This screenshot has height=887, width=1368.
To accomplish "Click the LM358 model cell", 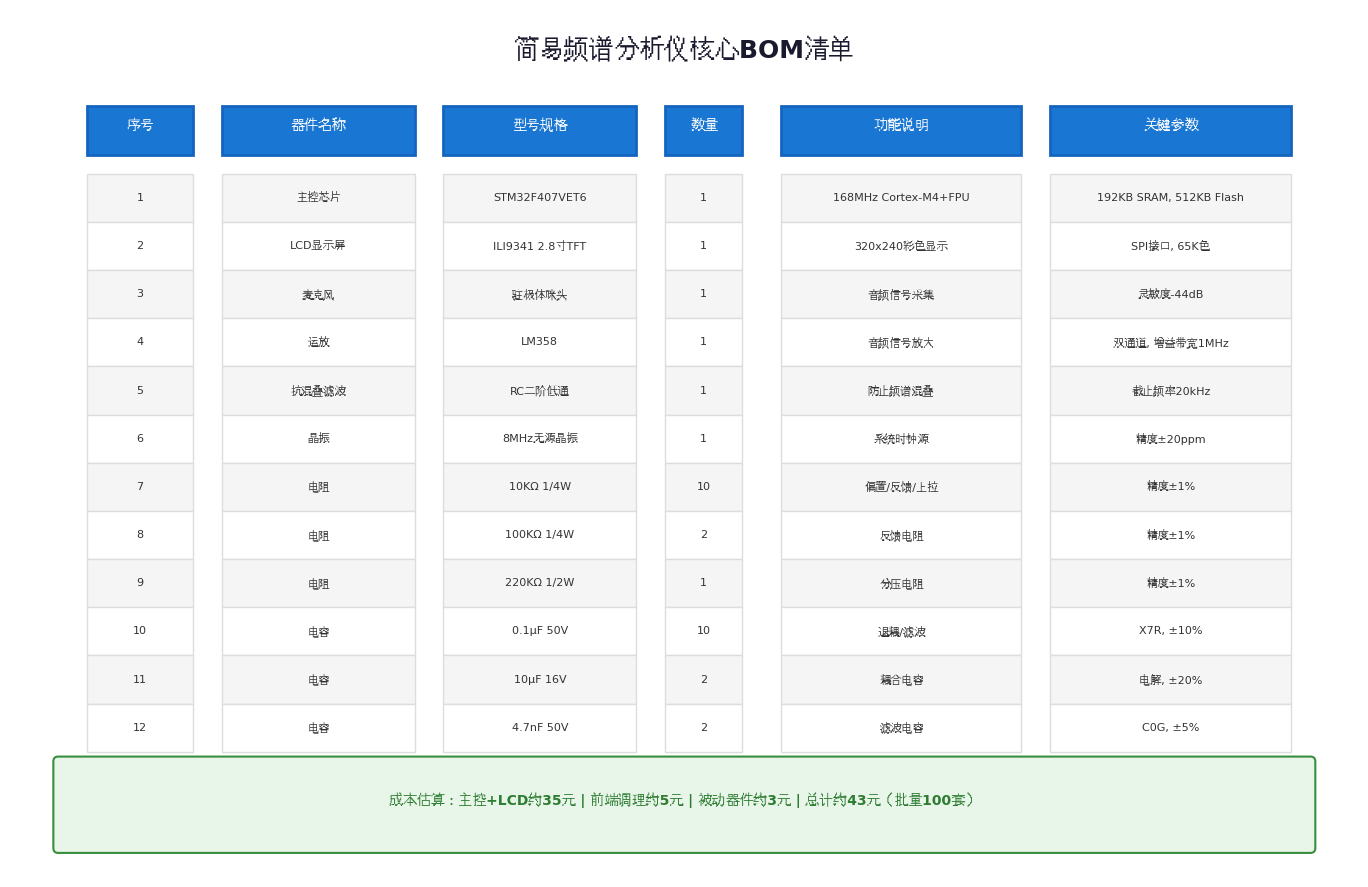I will point(540,342).
